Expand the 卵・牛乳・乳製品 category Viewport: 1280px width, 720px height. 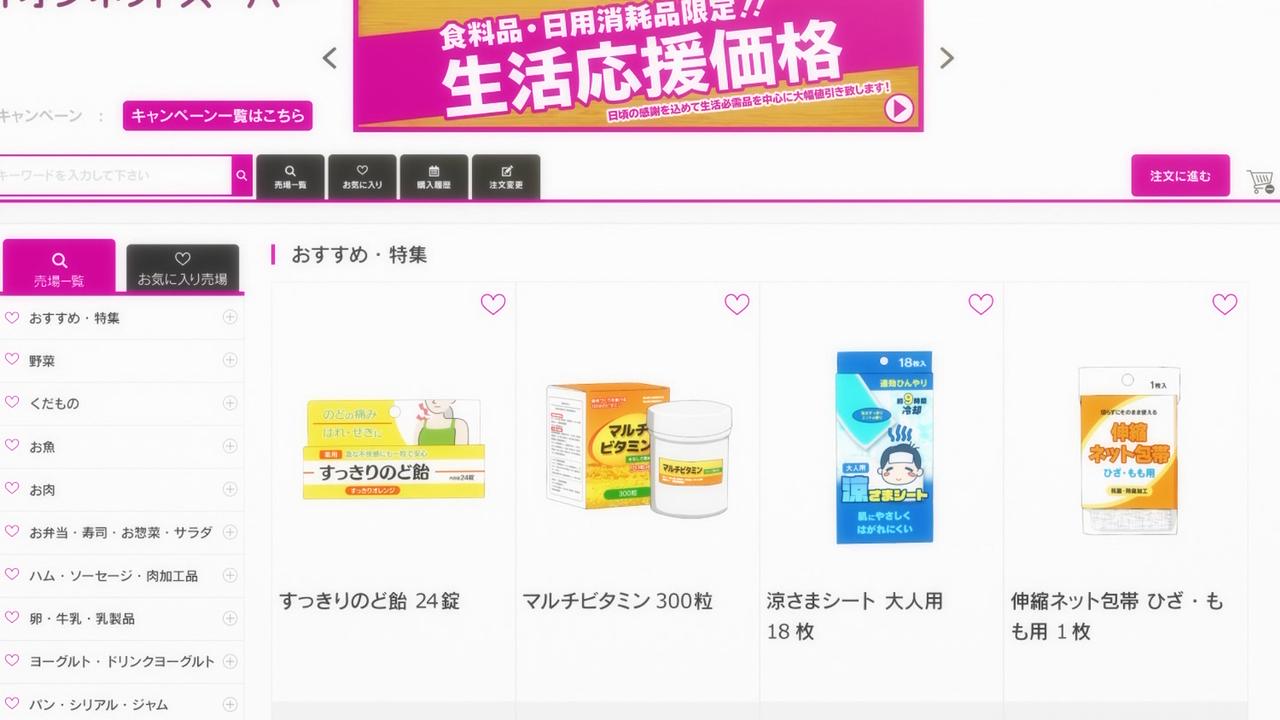pyautogui.click(x=230, y=618)
